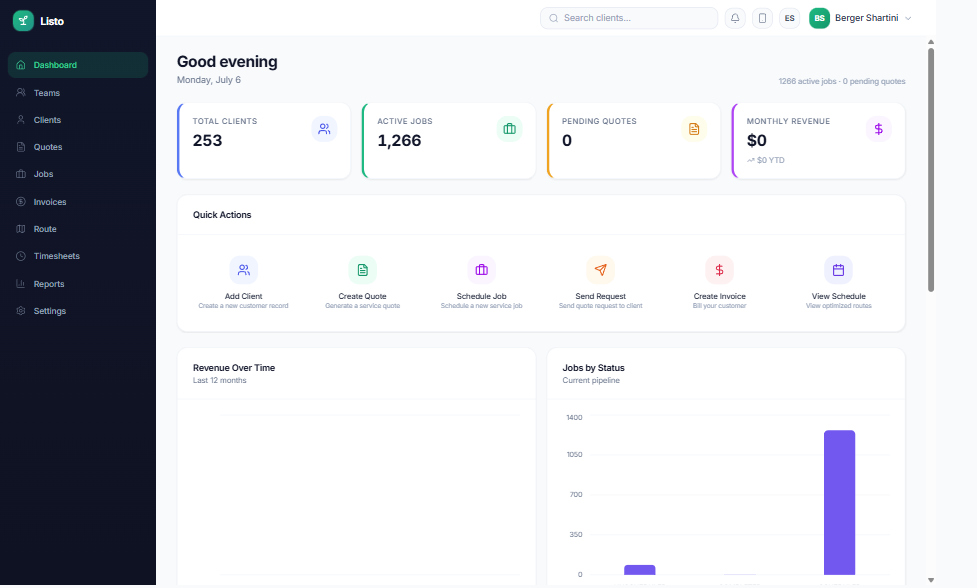Click the Listo logo icon

click(23, 21)
